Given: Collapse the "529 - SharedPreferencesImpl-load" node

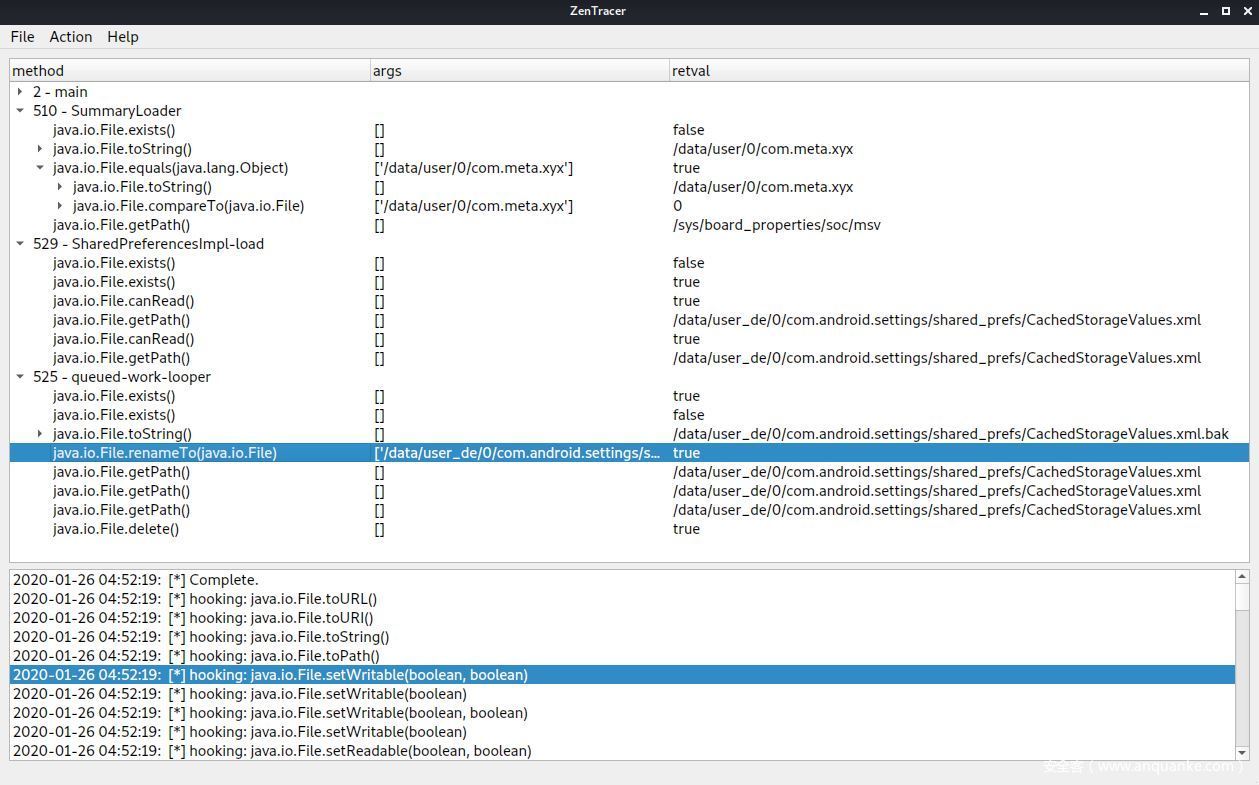Looking at the screenshot, I should pos(20,243).
